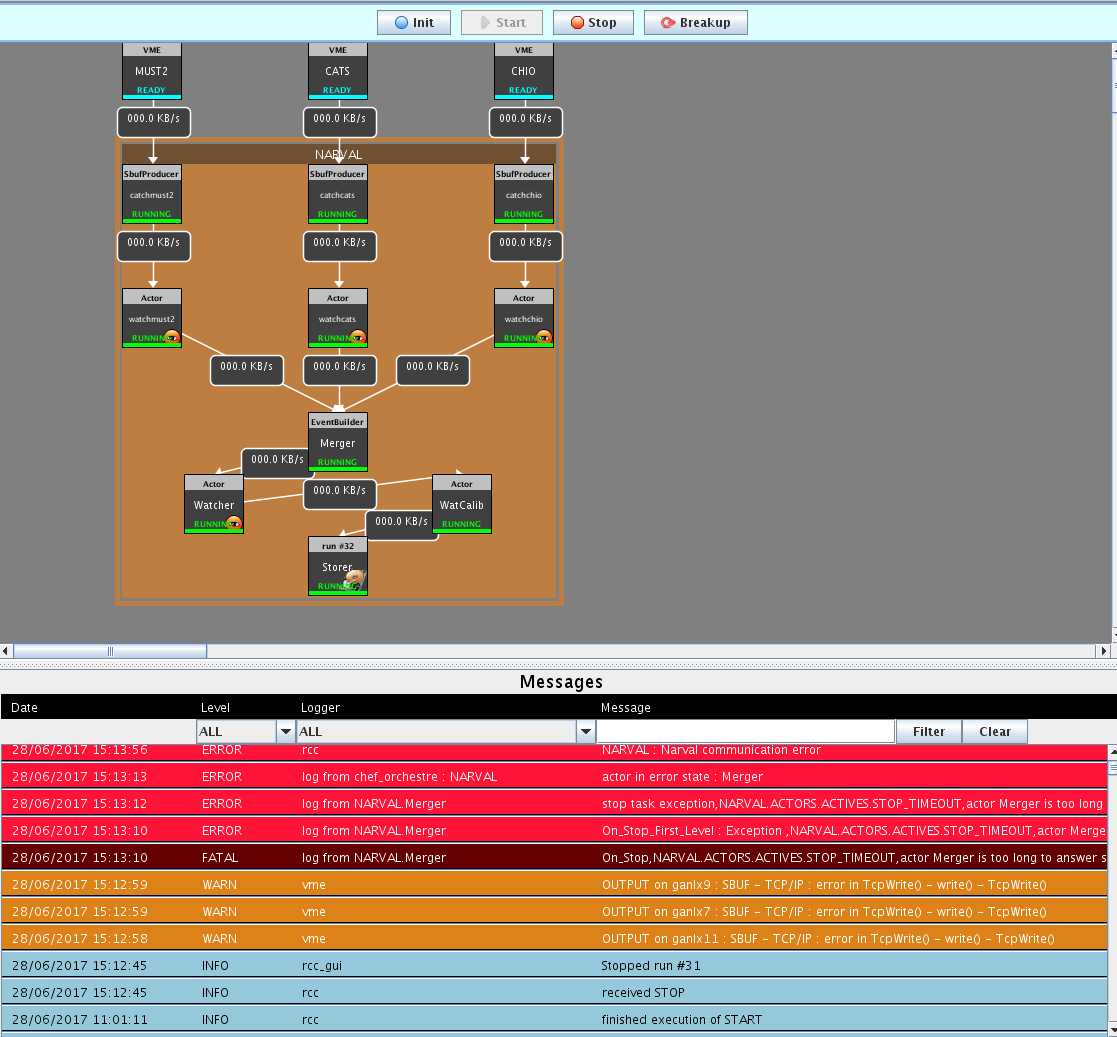Select the stop task exception error row
This screenshot has width=1117, height=1037.
point(554,803)
